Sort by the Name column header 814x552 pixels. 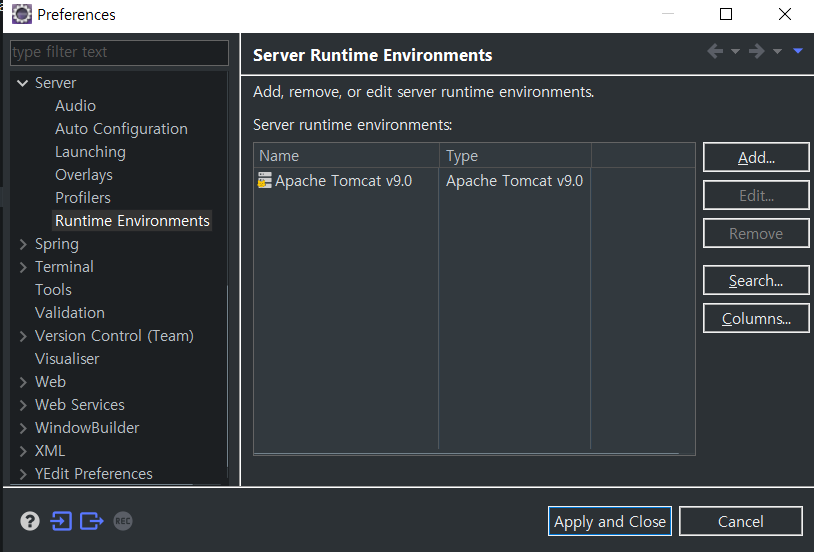(x=346, y=155)
